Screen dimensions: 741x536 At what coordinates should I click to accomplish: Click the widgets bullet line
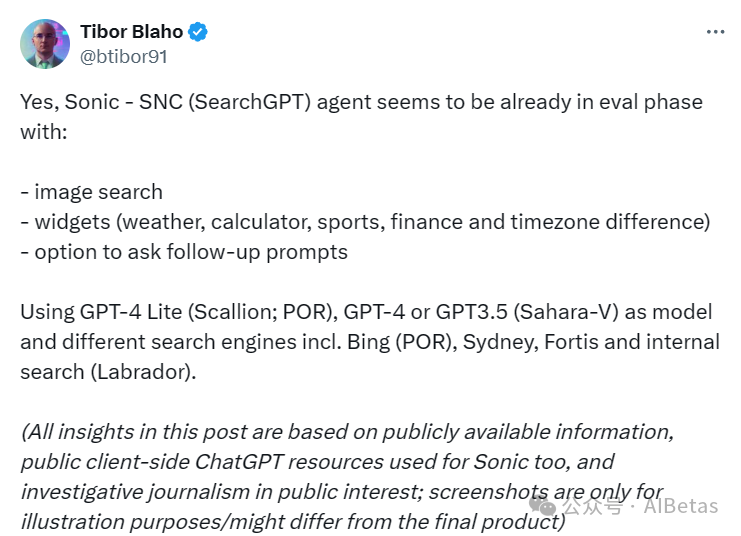(365, 221)
